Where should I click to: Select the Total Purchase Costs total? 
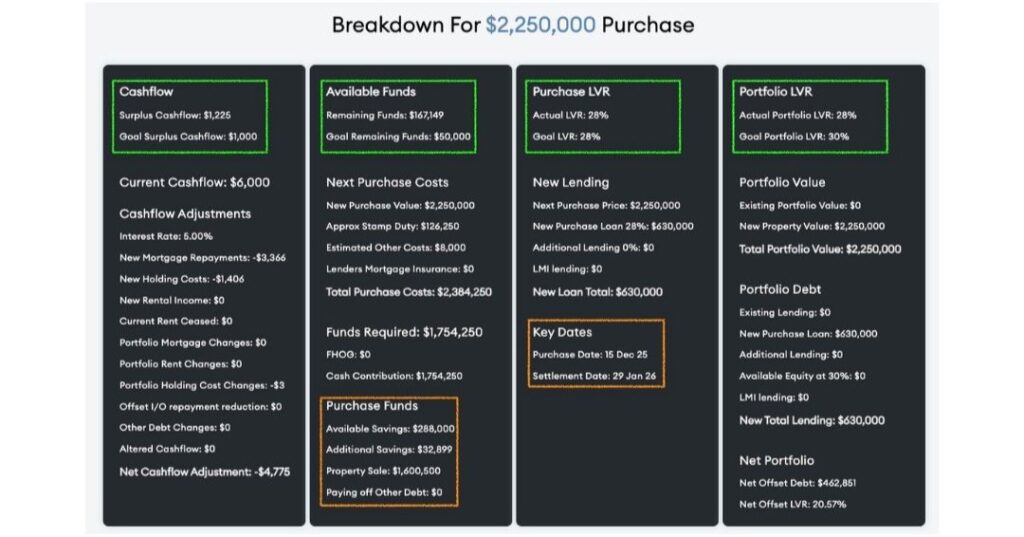(x=409, y=292)
